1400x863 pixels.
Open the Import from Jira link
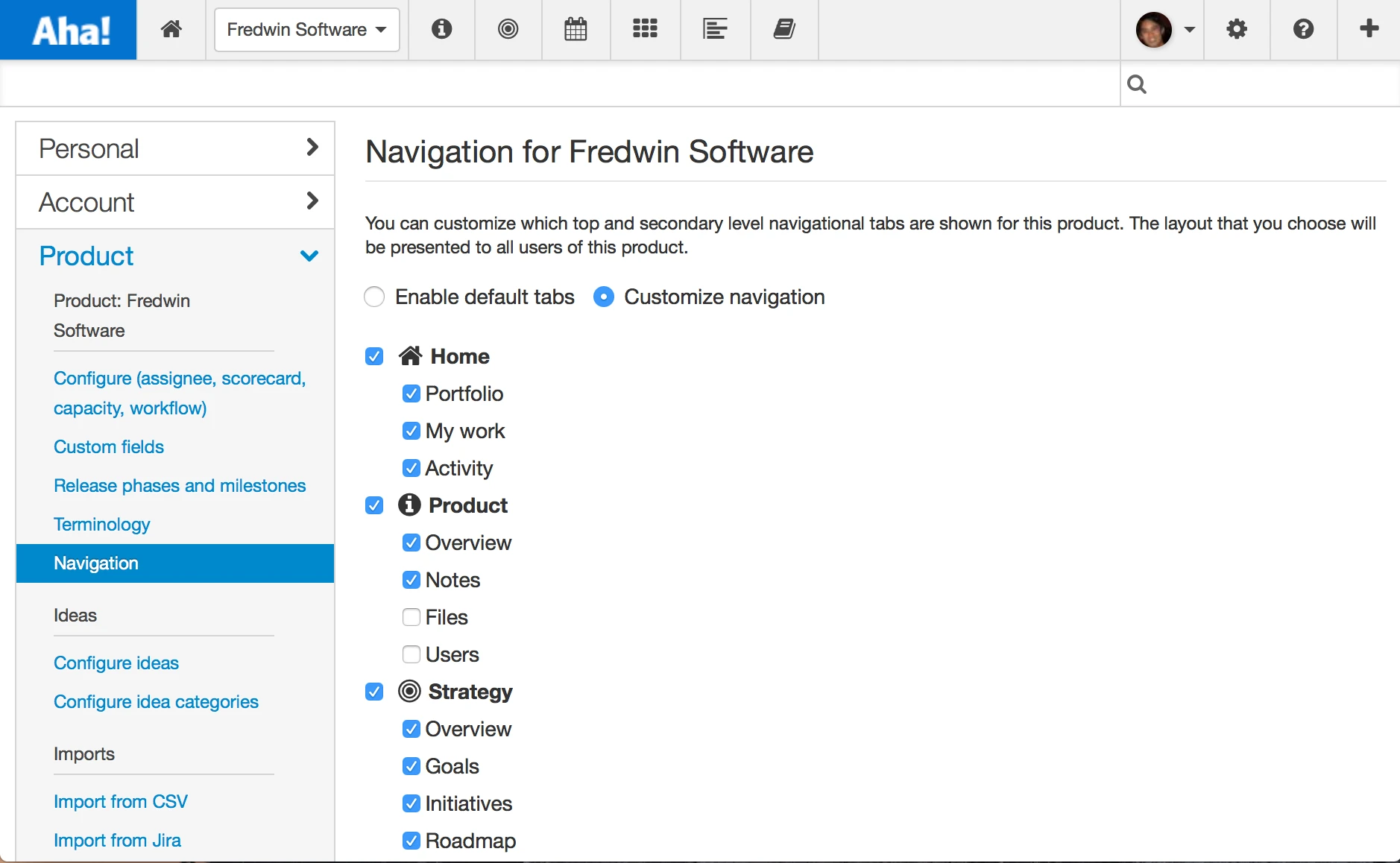(117, 841)
